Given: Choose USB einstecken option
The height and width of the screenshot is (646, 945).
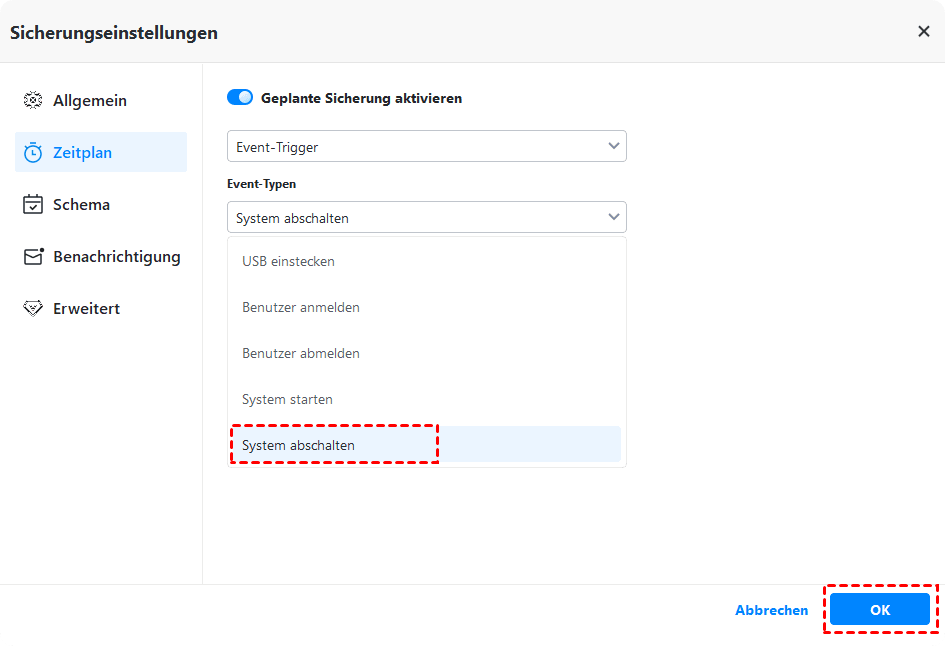Looking at the screenshot, I should tap(289, 262).
